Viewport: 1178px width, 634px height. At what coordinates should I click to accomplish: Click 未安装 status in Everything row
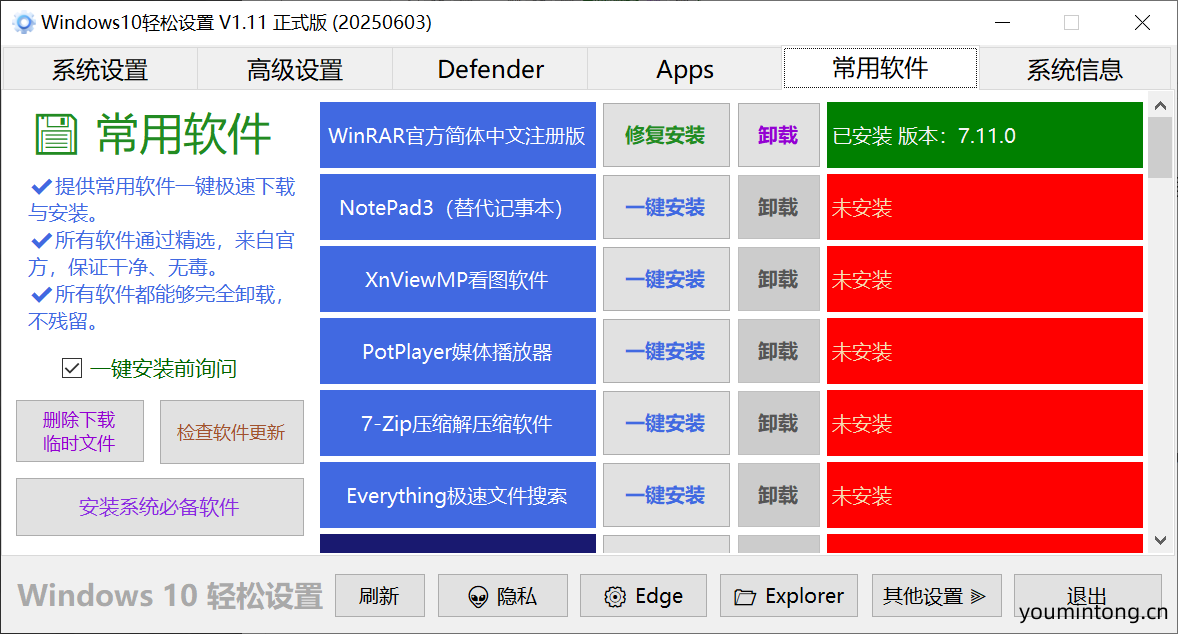coord(984,496)
